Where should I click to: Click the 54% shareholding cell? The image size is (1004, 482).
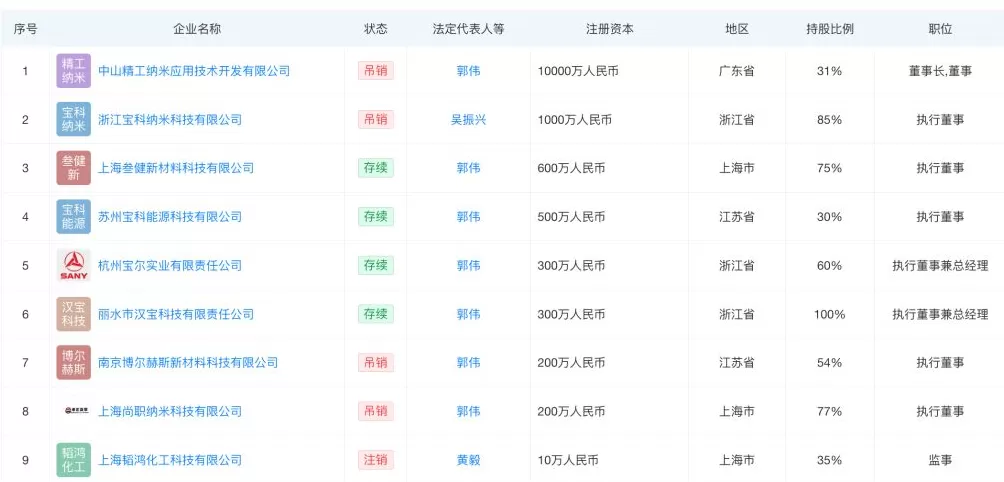coord(830,363)
